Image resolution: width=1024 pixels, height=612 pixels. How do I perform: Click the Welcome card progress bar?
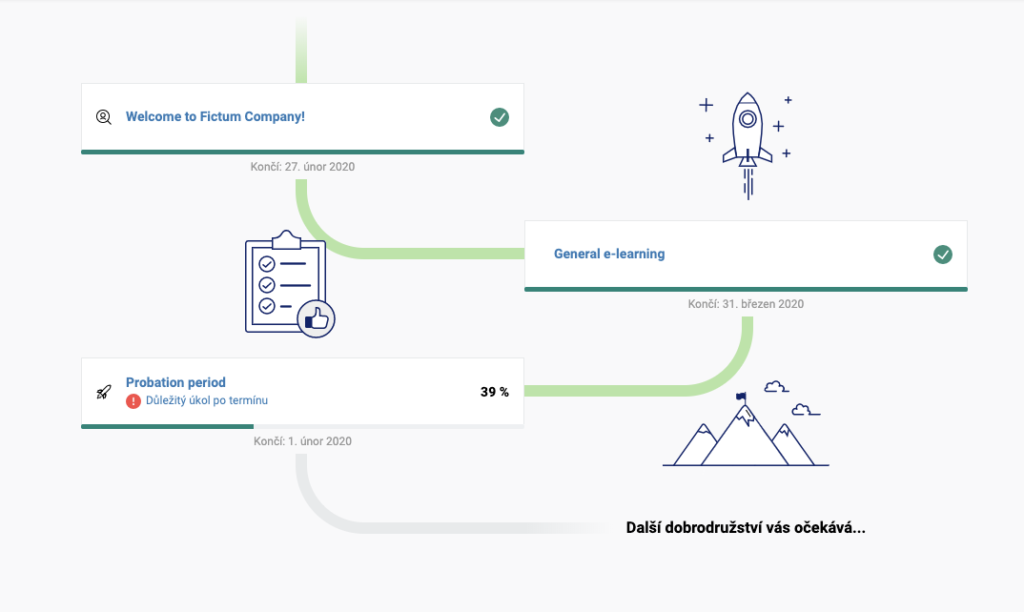point(302,152)
